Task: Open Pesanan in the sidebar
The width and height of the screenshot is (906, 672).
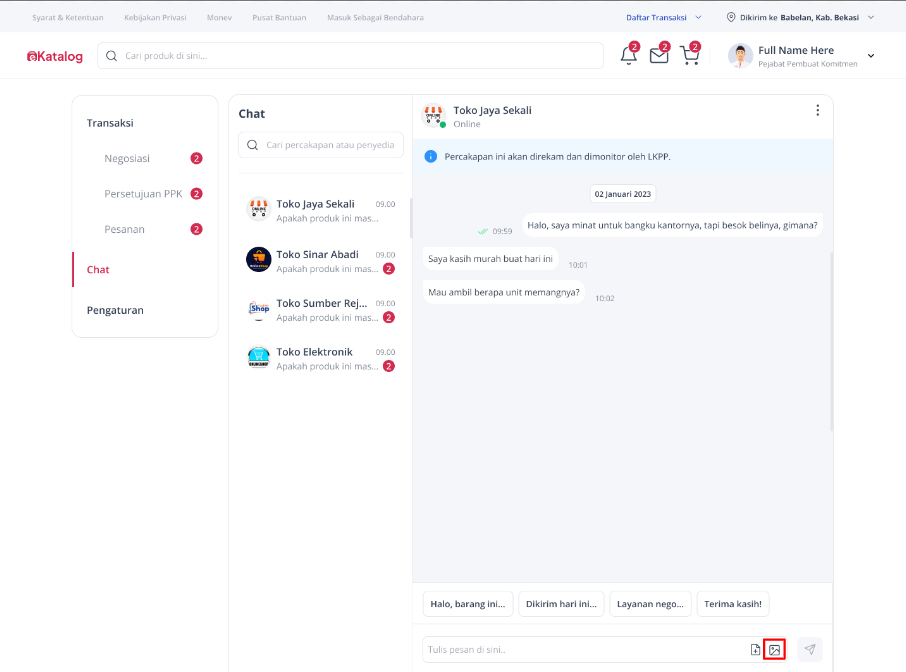Action: pos(124,229)
